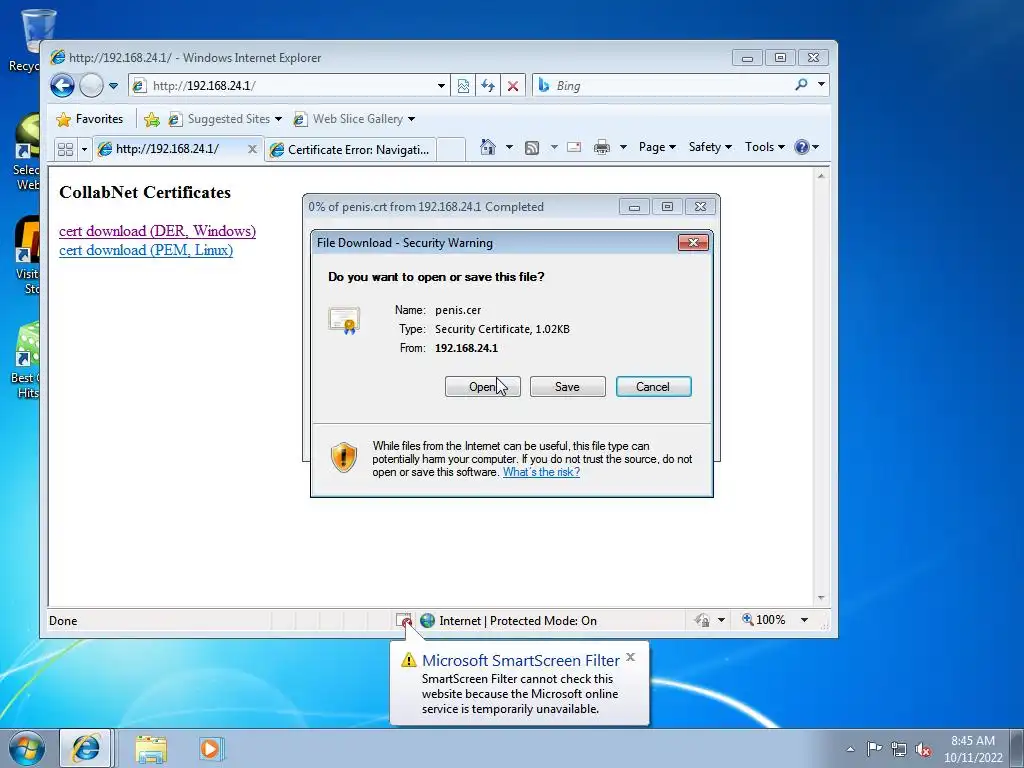This screenshot has width=1024, height=768.
Task: Click the browser Back arrow button
Action: tap(63, 86)
